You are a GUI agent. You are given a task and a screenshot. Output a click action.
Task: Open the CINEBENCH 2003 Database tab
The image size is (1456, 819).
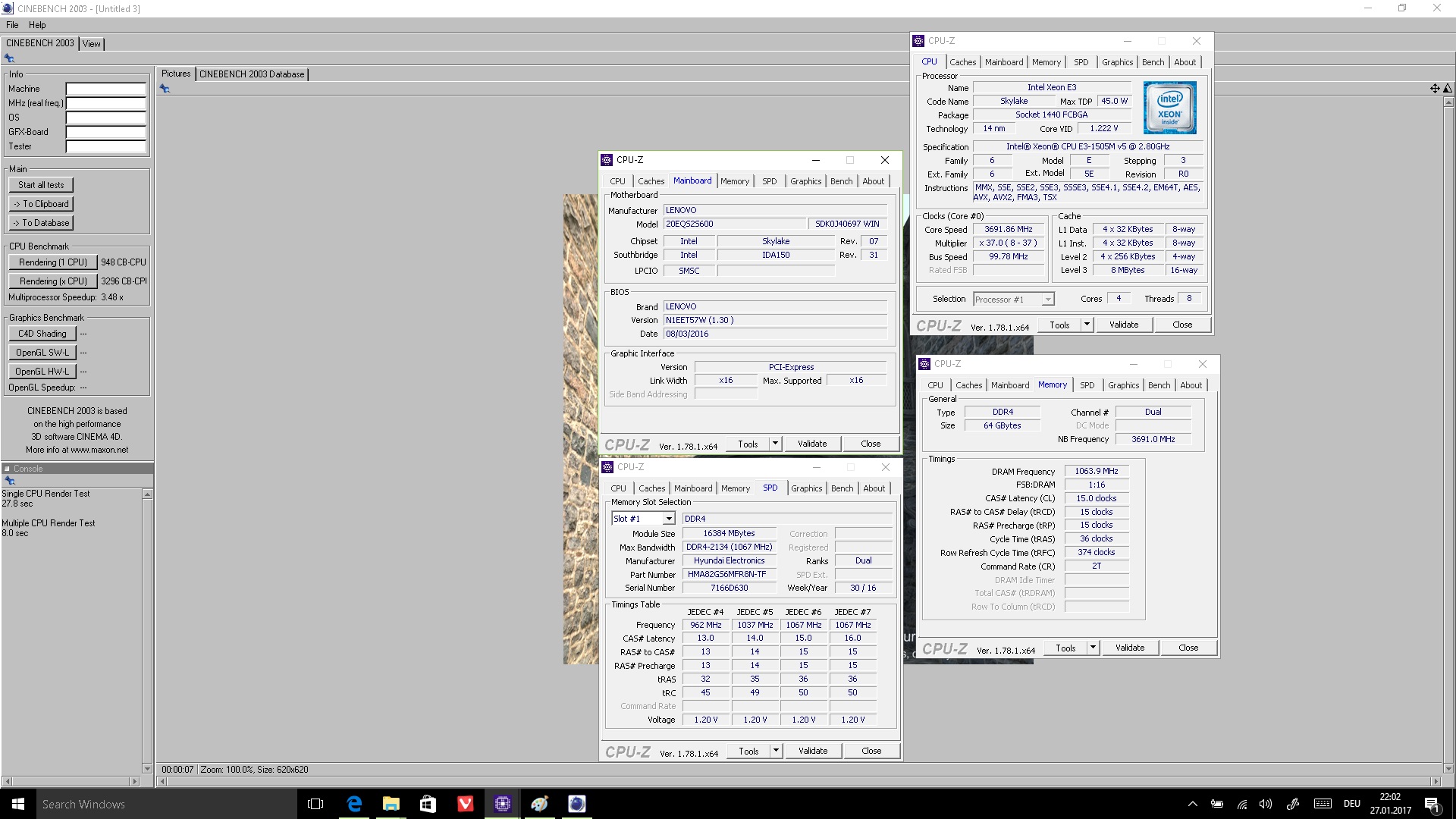point(252,74)
